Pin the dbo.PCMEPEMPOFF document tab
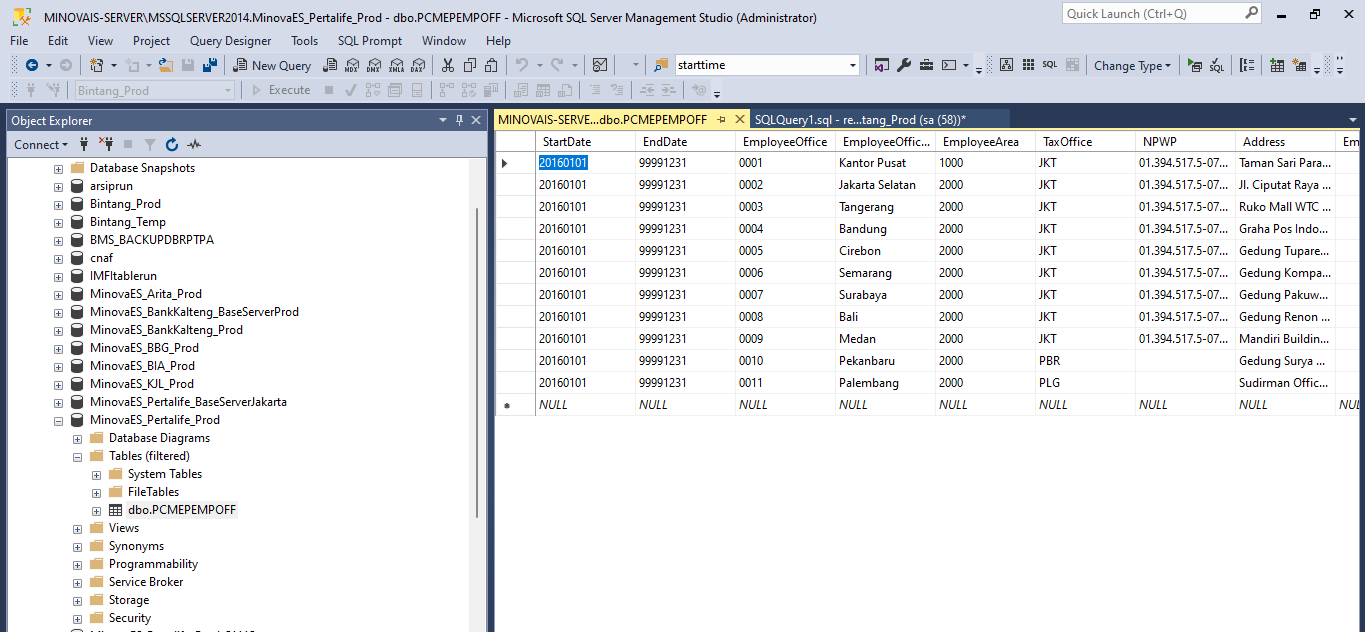Viewport: 1365px width, 632px height. (721, 119)
